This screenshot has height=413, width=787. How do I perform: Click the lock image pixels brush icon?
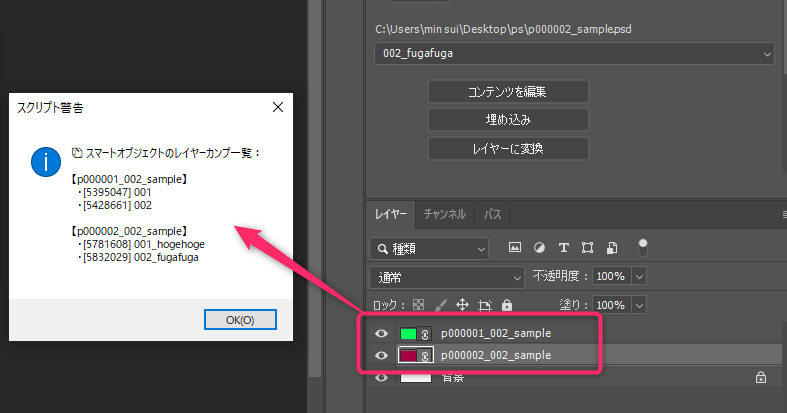tap(440, 304)
